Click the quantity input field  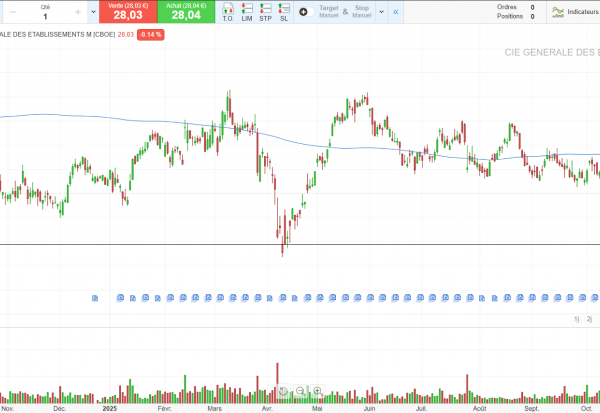click(45, 17)
